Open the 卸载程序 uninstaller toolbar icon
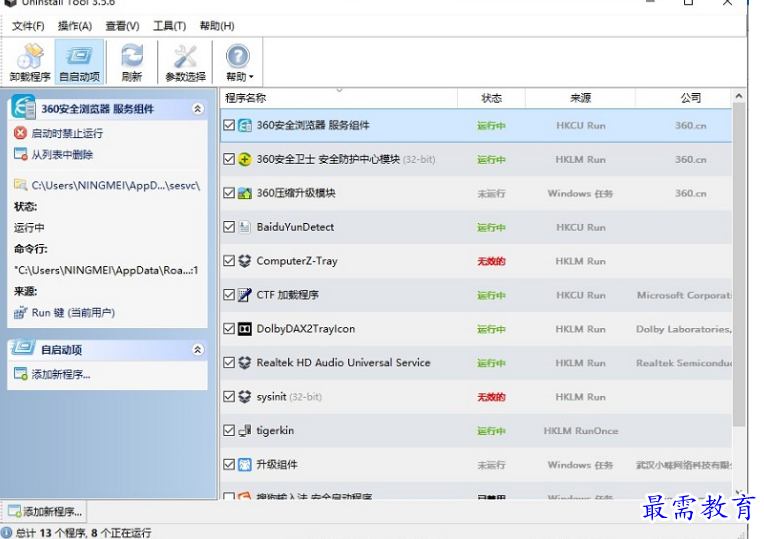The image size is (764, 539). (30, 62)
